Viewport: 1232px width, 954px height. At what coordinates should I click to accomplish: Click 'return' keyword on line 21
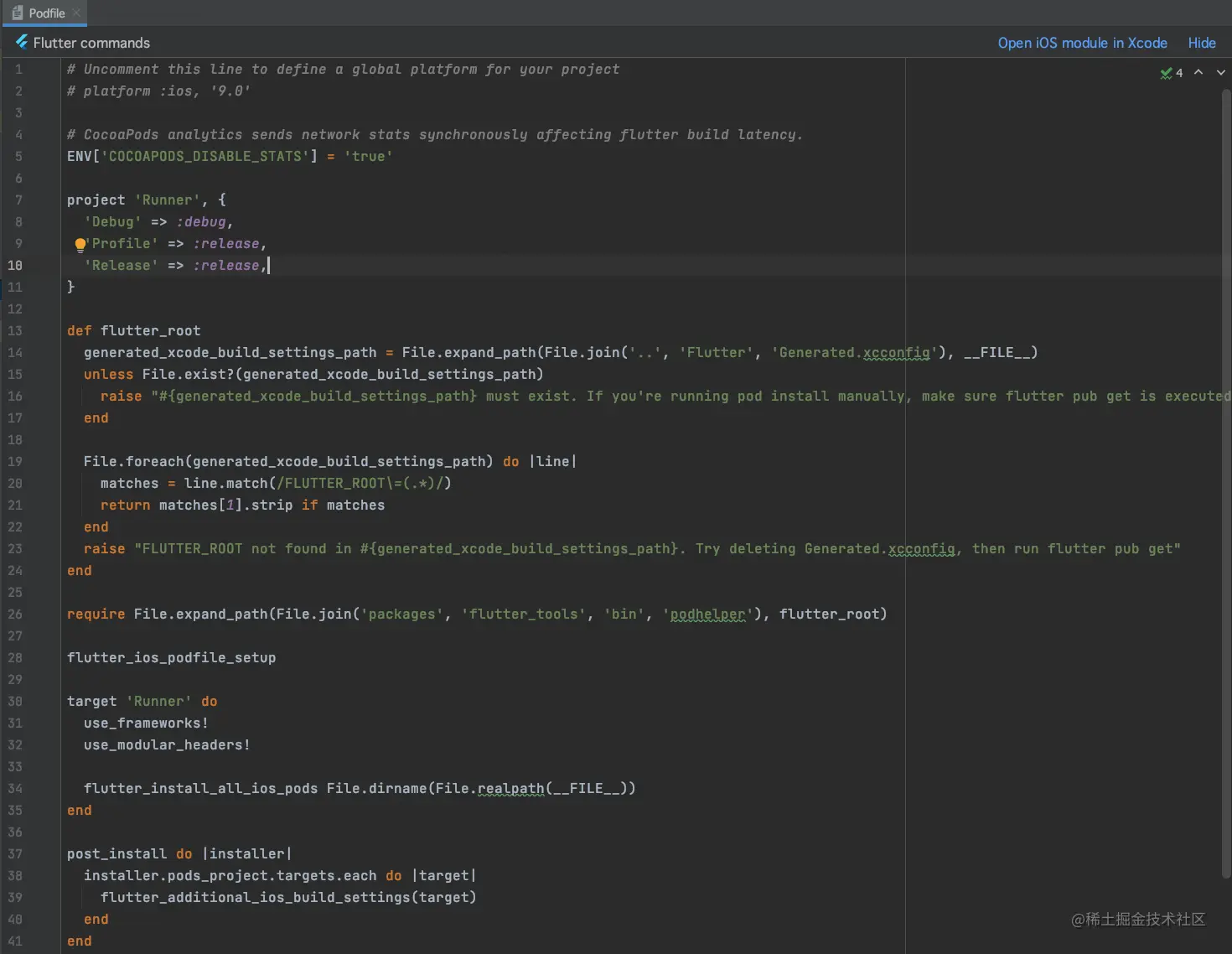[x=125, y=505]
